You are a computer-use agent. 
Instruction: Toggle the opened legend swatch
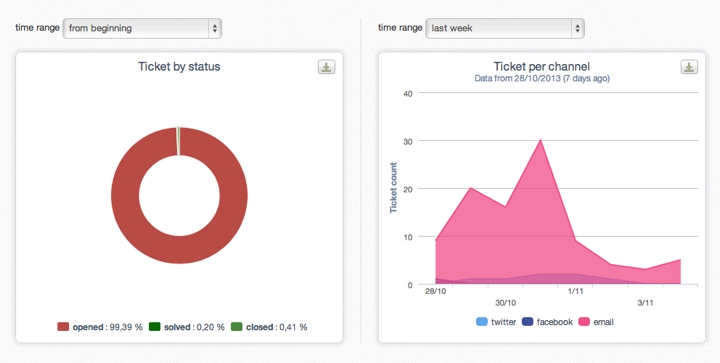click(x=63, y=327)
